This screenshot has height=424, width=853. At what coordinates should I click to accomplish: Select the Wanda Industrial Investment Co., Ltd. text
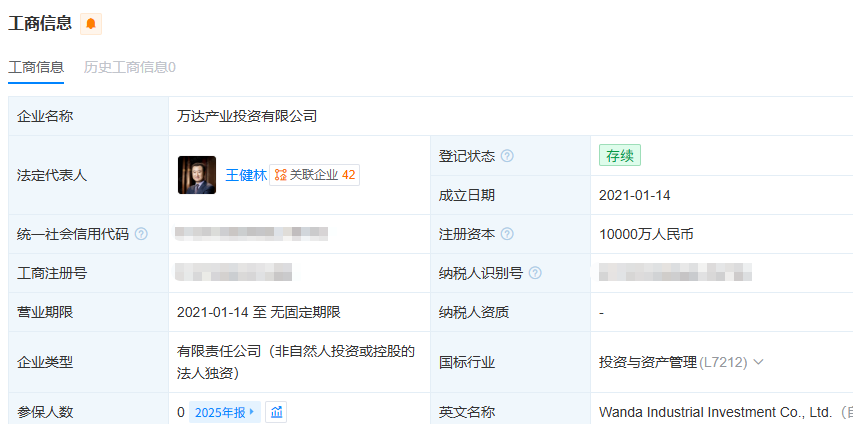point(715,412)
